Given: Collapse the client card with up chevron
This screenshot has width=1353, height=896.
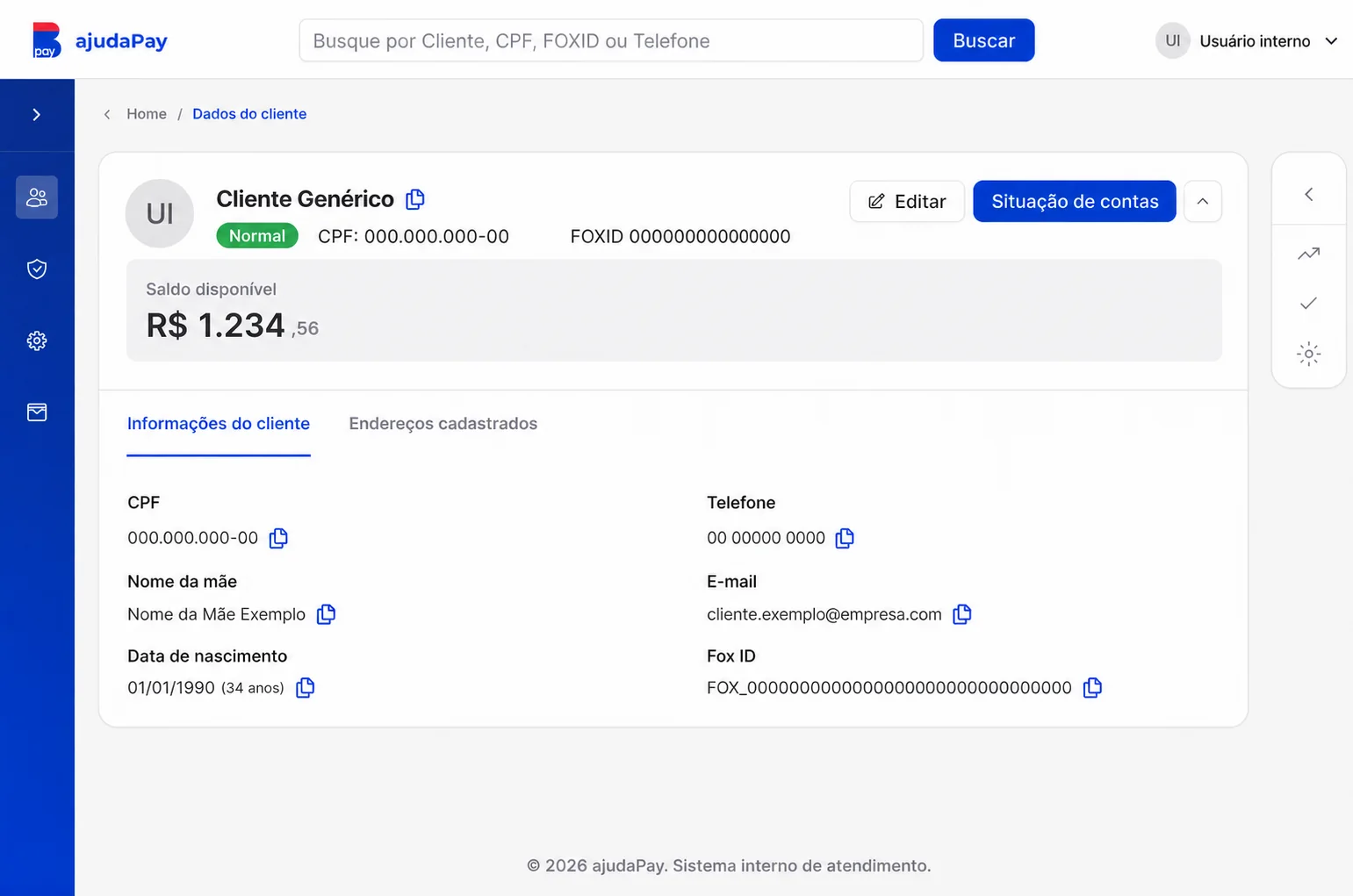Looking at the screenshot, I should 1203,201.
